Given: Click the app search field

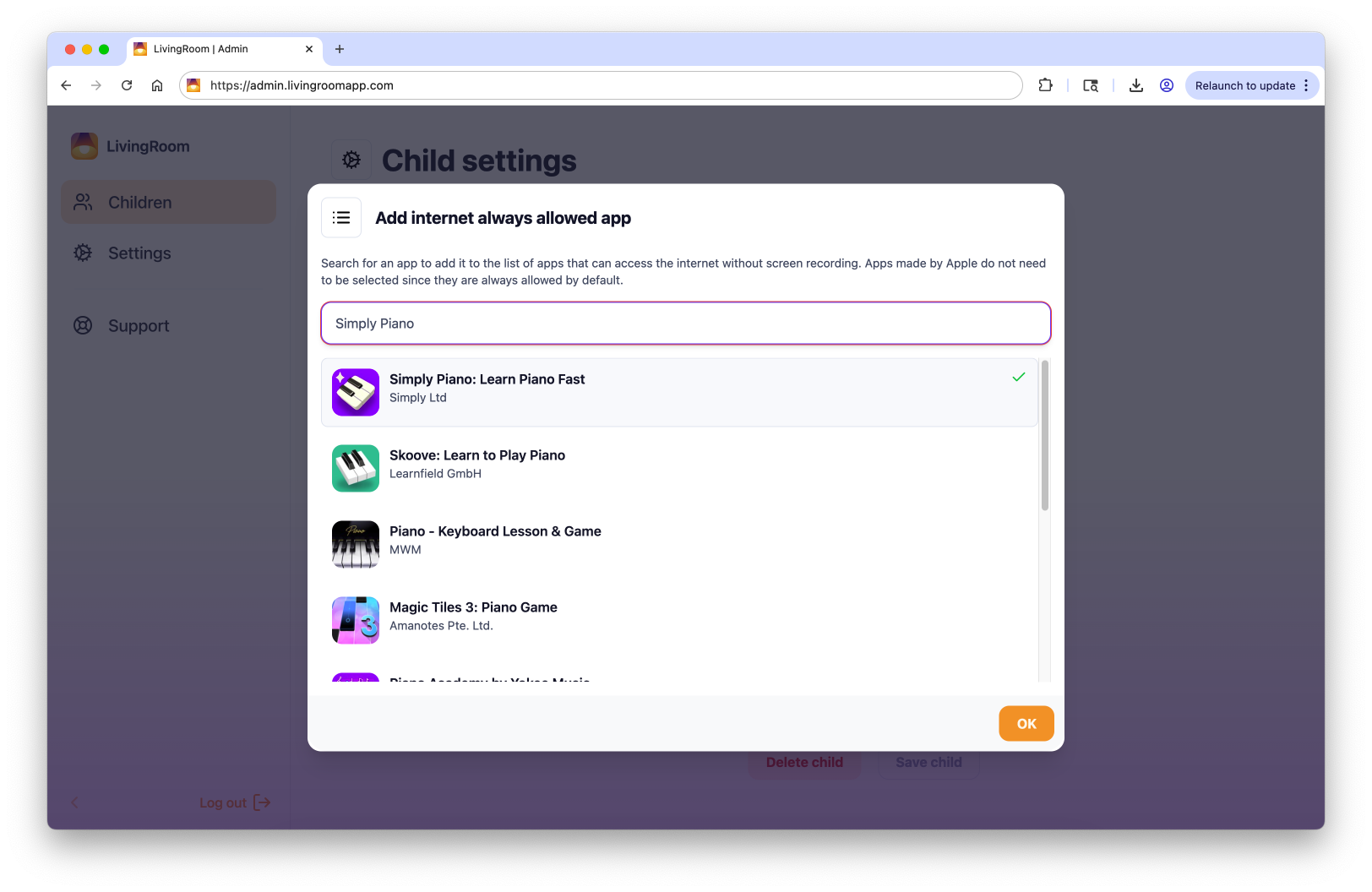Looking at the screenshot, I should pyautogui.click(x=685, y=324).
